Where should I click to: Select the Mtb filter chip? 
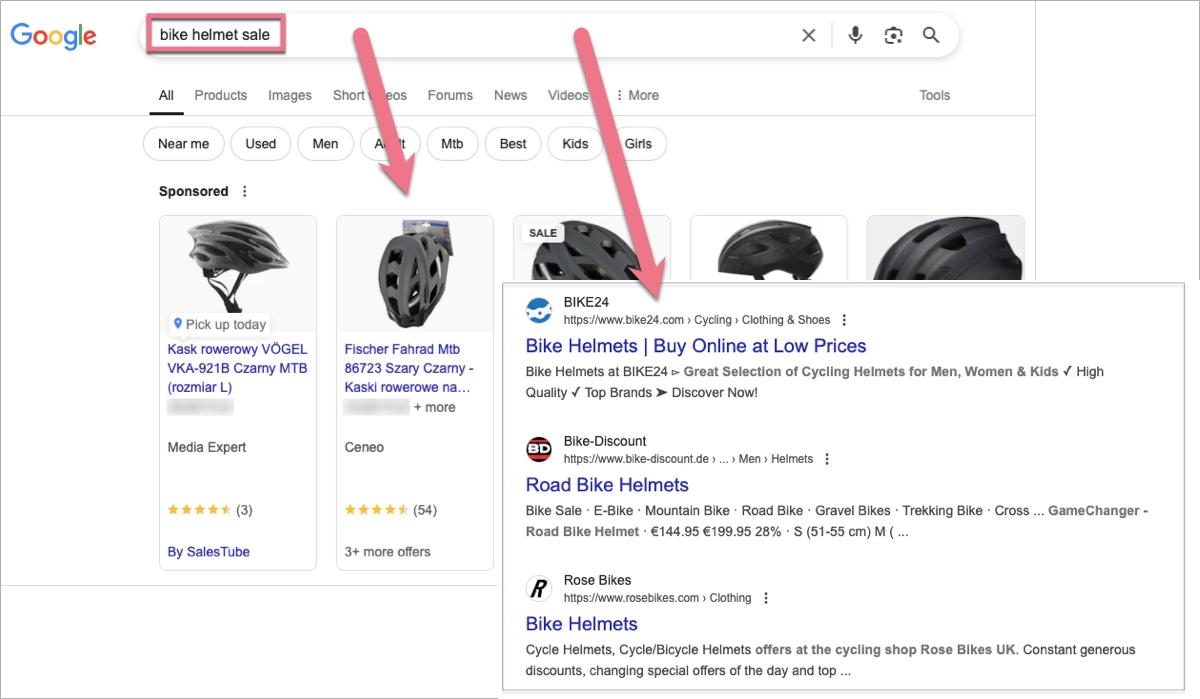coord(452,143)
